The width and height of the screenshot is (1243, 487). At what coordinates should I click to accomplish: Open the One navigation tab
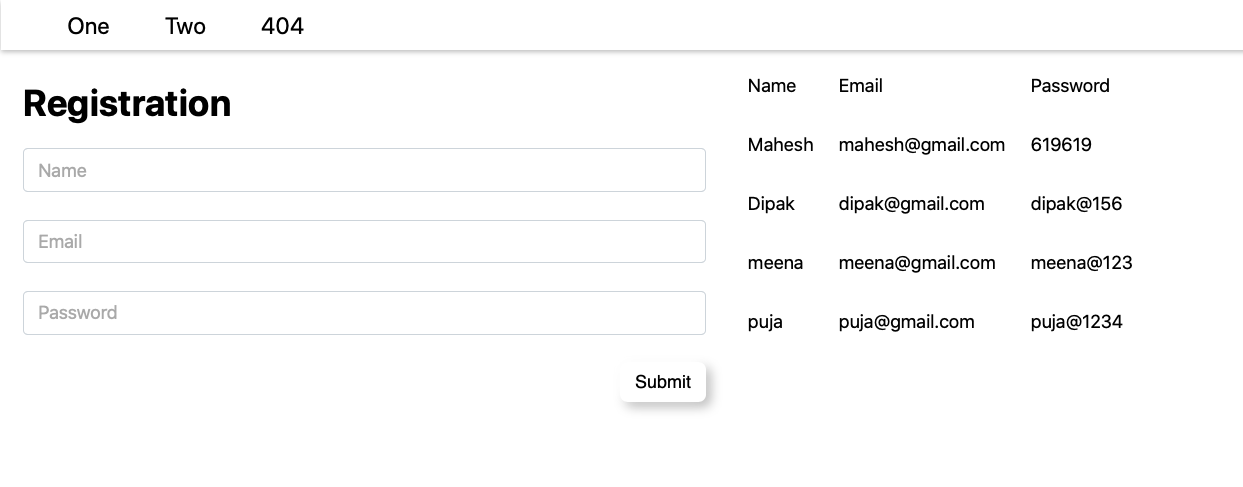(88, 26)
